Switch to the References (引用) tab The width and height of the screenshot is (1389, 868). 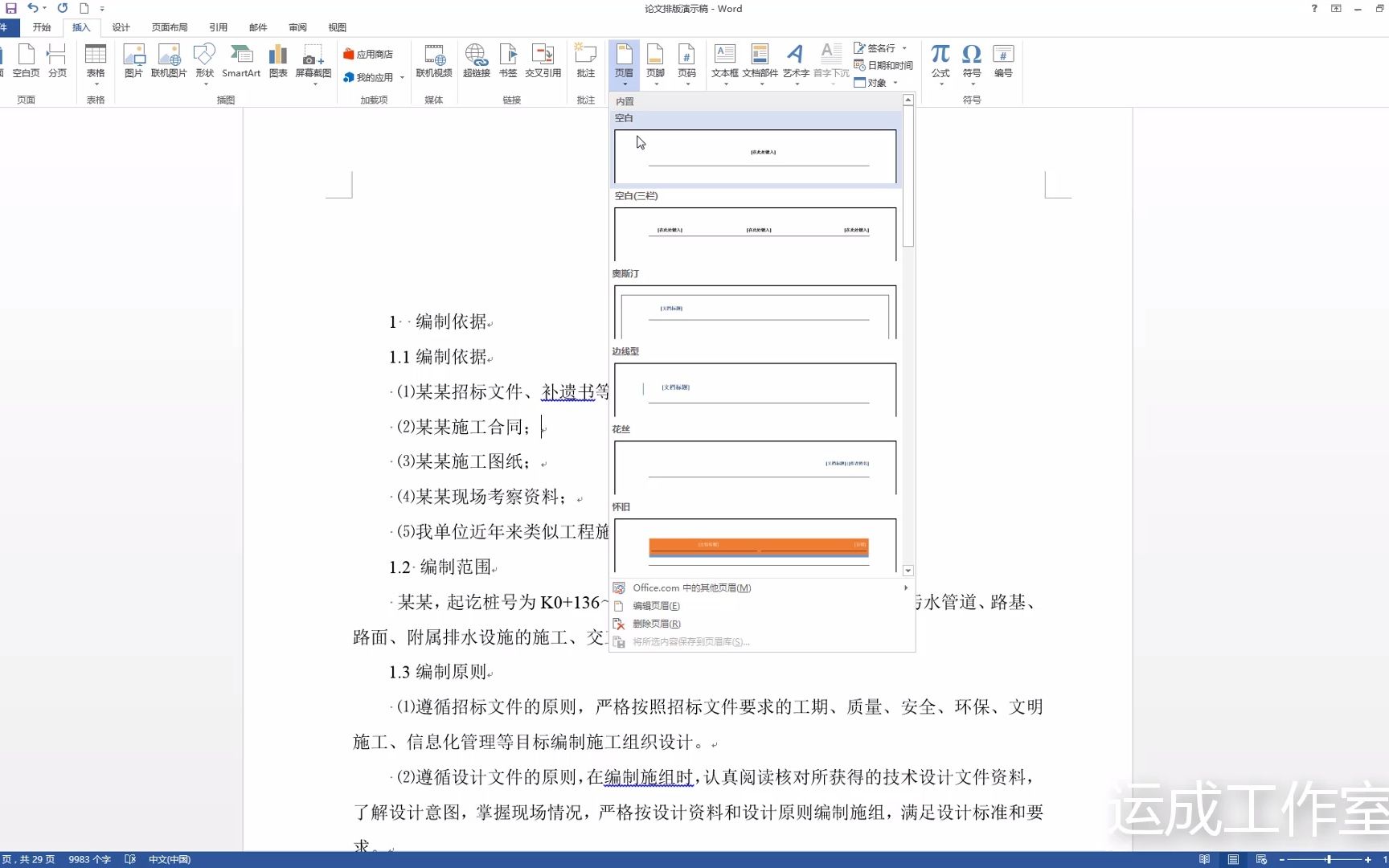click(x=218, y=27)
